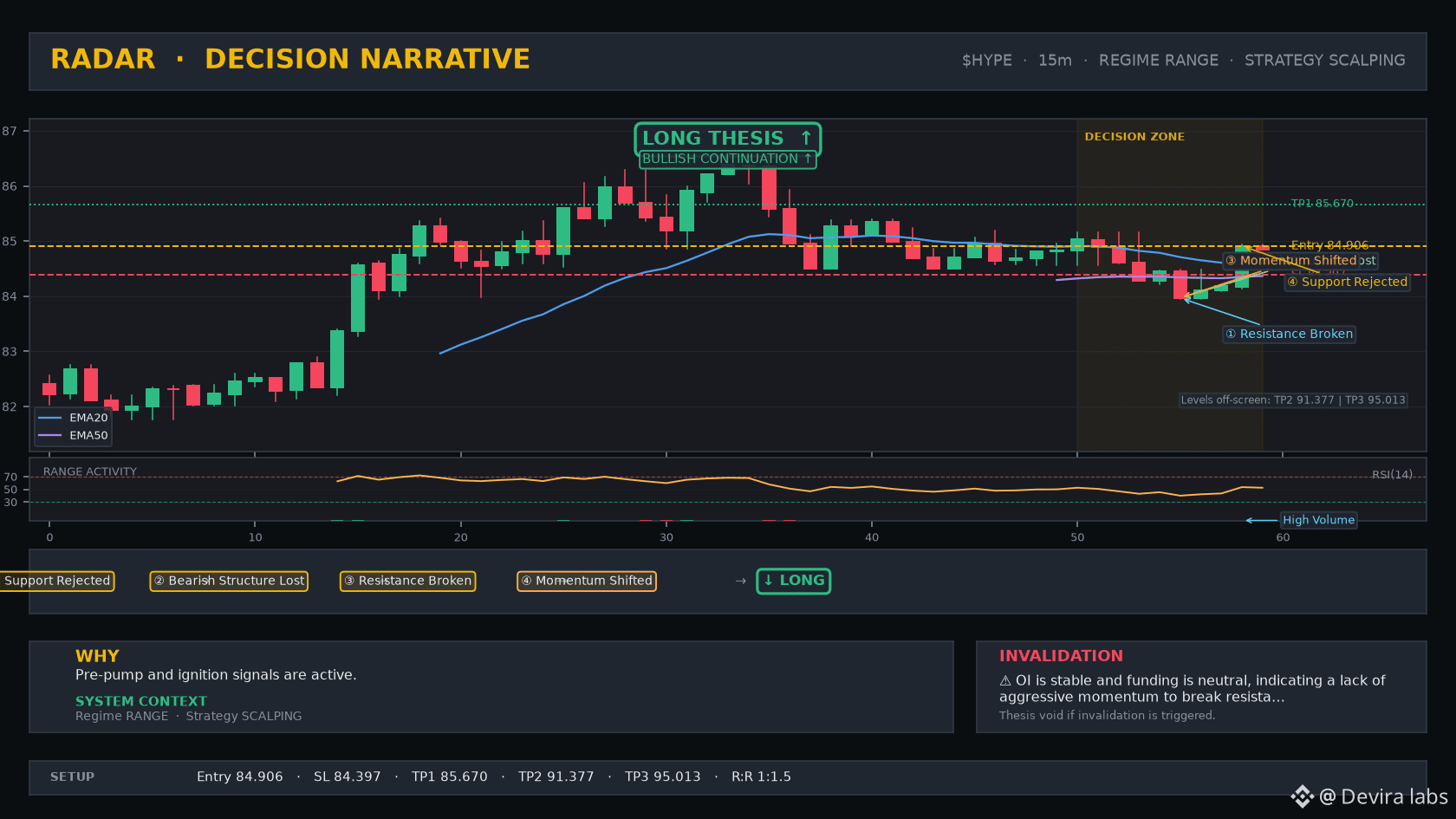Click the EMA20 legend text
Viewport: 1456px width, 819px height.
88,418
